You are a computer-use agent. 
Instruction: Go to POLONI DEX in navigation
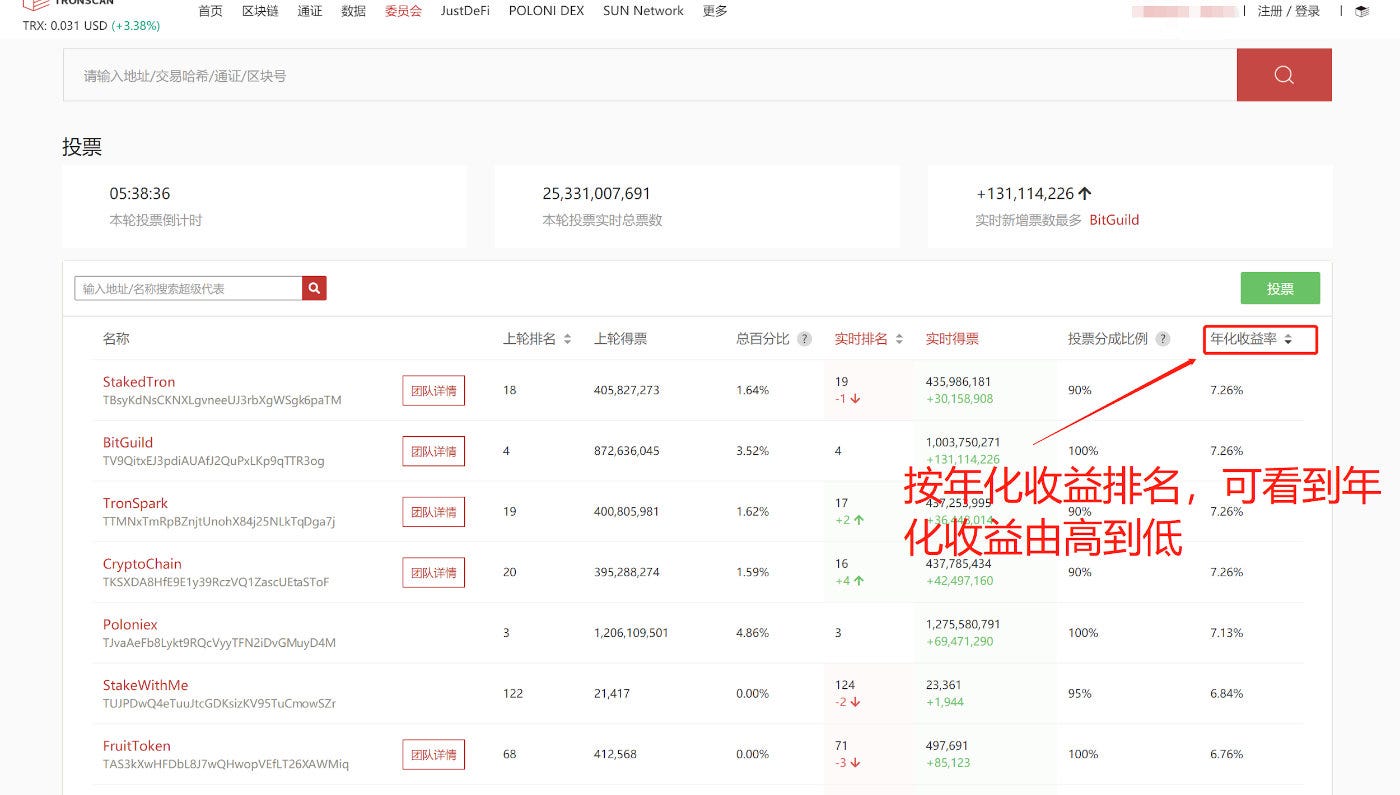(x=546, y=11)
